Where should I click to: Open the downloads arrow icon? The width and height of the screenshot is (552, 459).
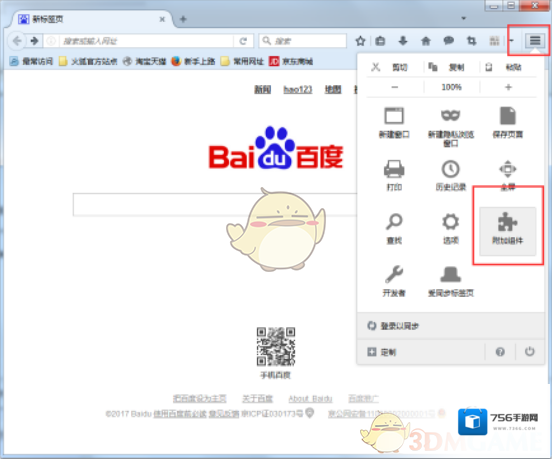(403, 41)
